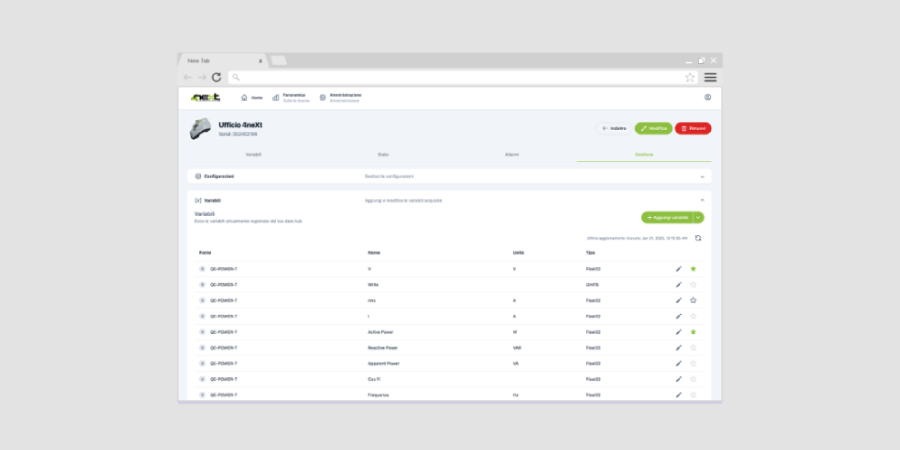Click the Nome column header

coord(374,253)
